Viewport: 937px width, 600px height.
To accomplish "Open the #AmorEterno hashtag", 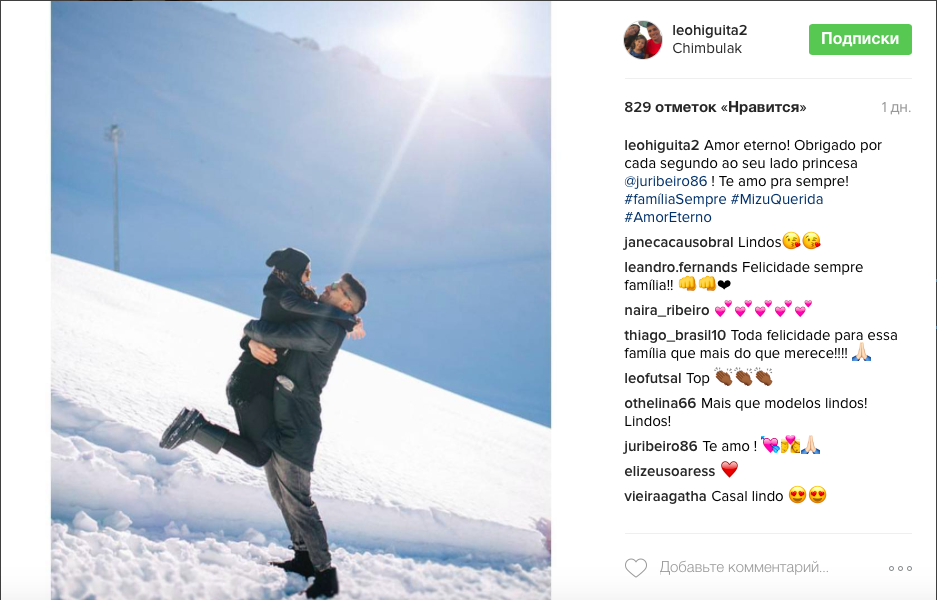I will click(668, 217).
